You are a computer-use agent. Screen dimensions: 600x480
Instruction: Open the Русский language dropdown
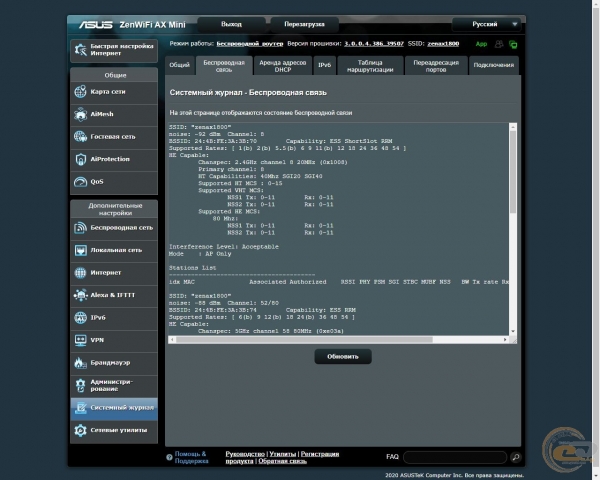[x=486, y=24]
